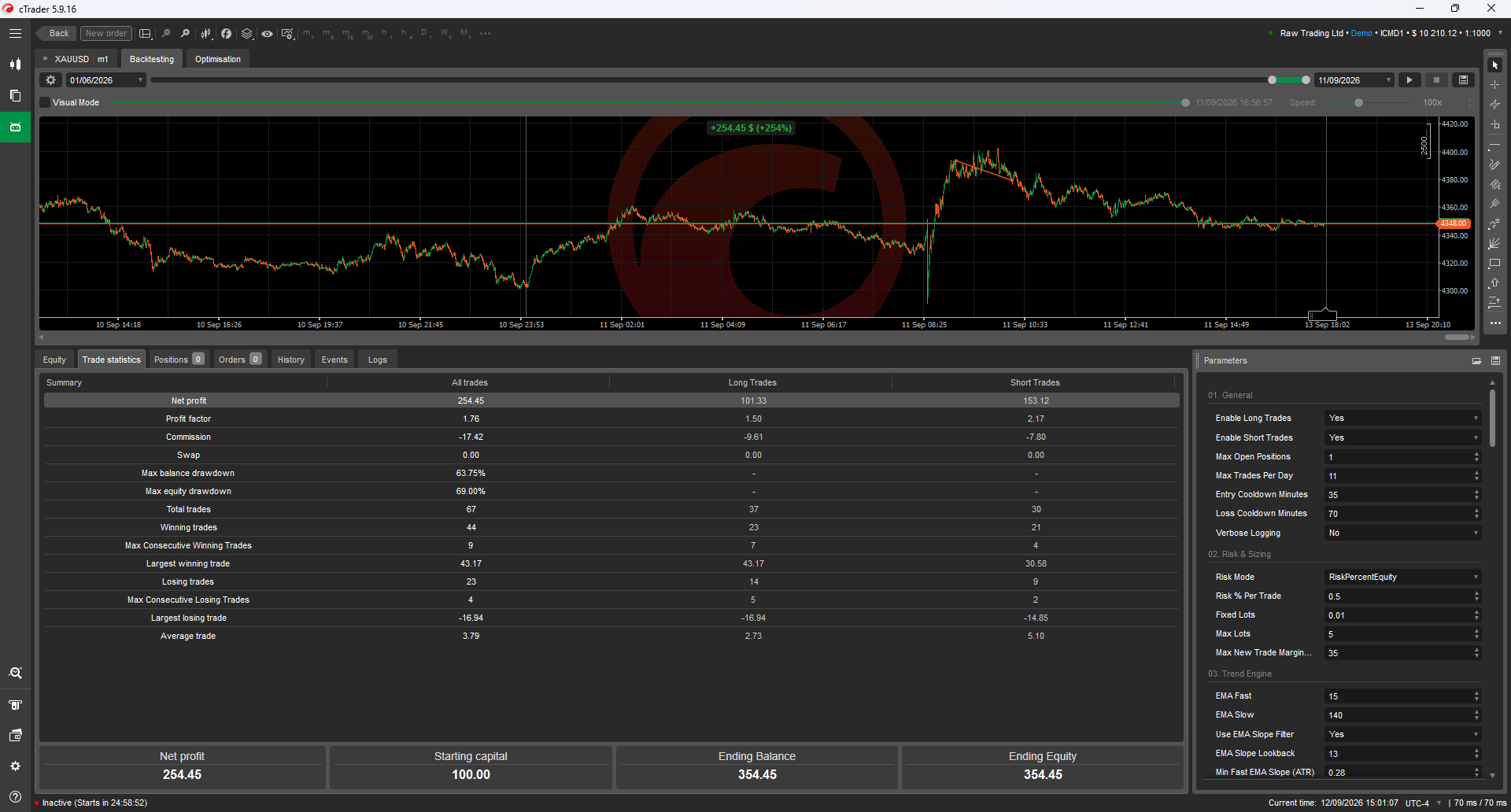The width and height of the screenshot is (1511, 812).
Task: Enable the Visual Mode checkbox
Action: coord(45,102)
